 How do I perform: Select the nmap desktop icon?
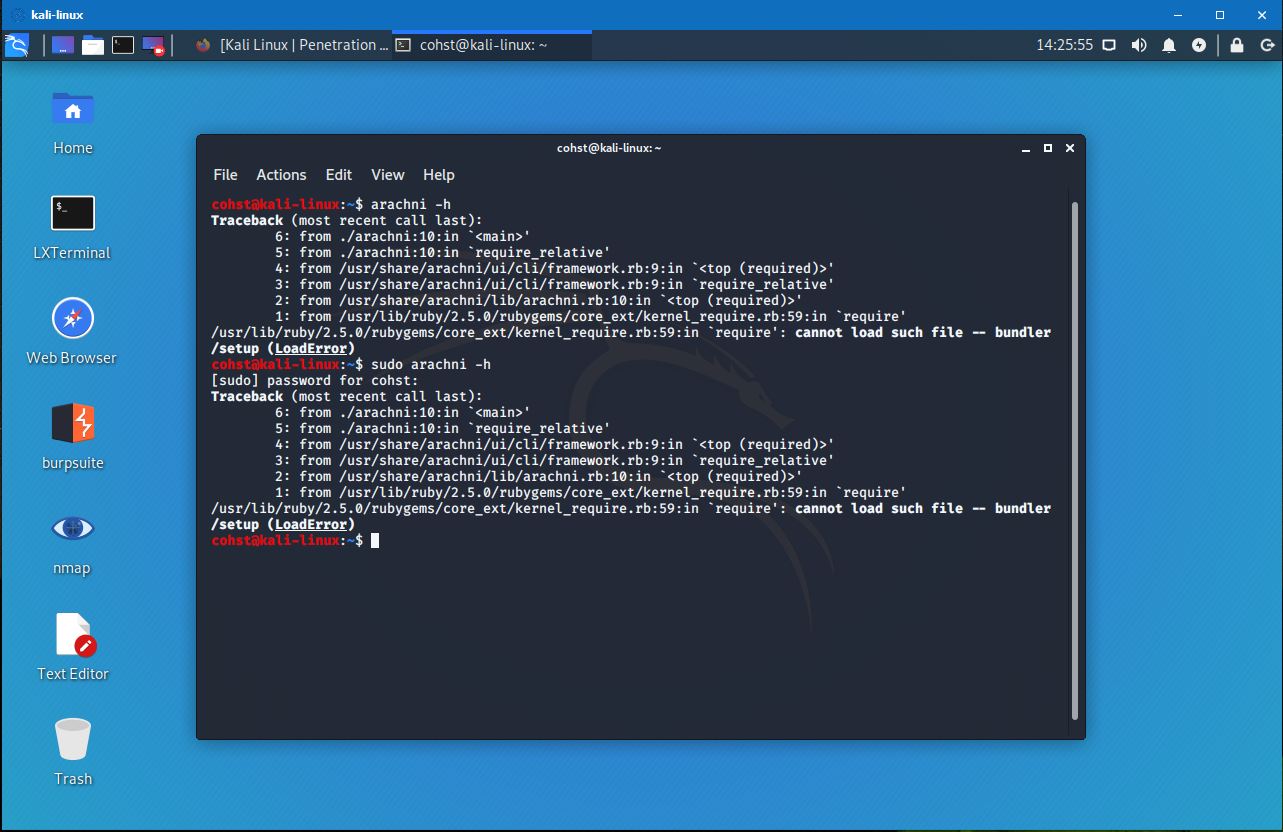click(x=72, y=529)
